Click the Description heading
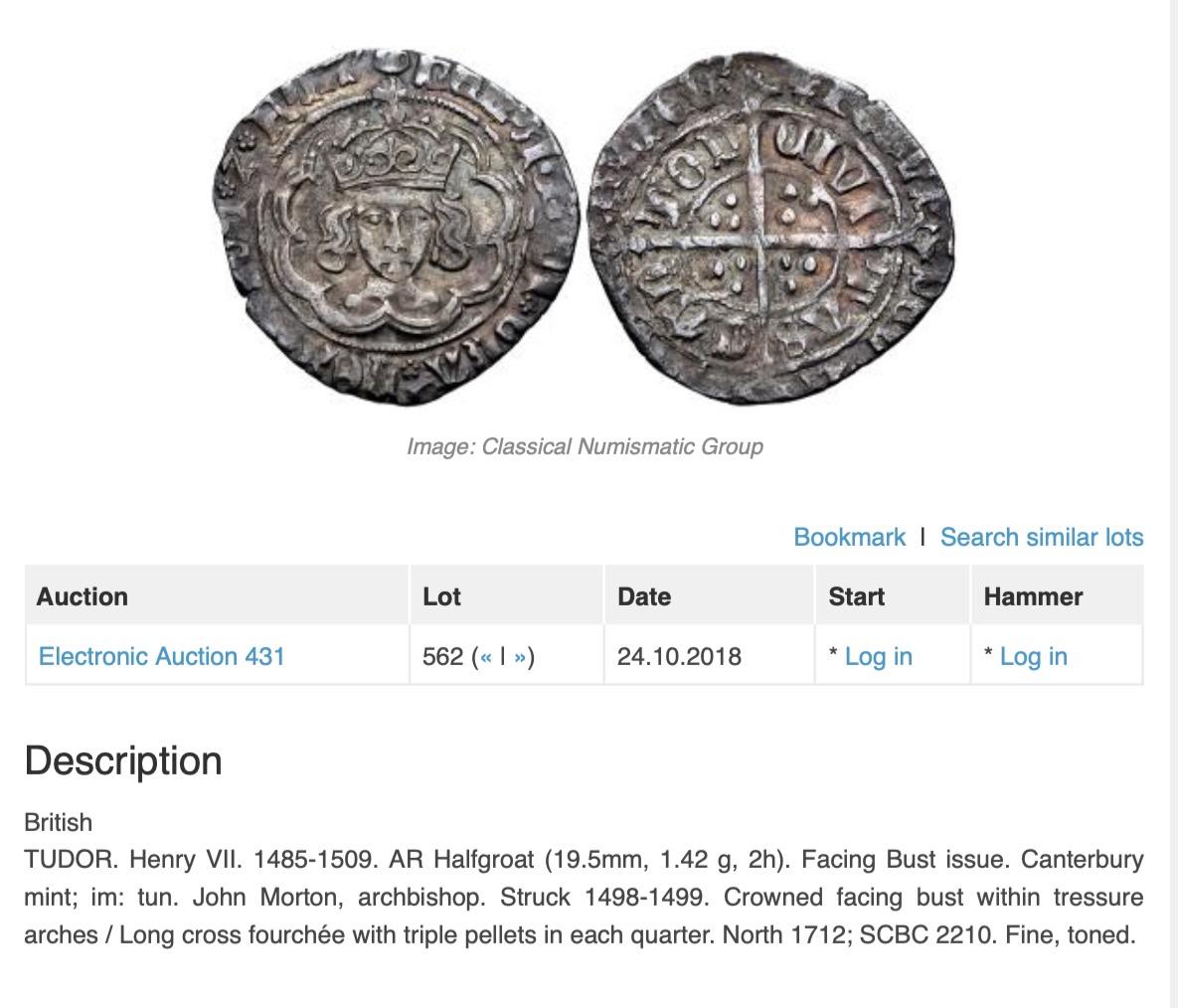 123,760
